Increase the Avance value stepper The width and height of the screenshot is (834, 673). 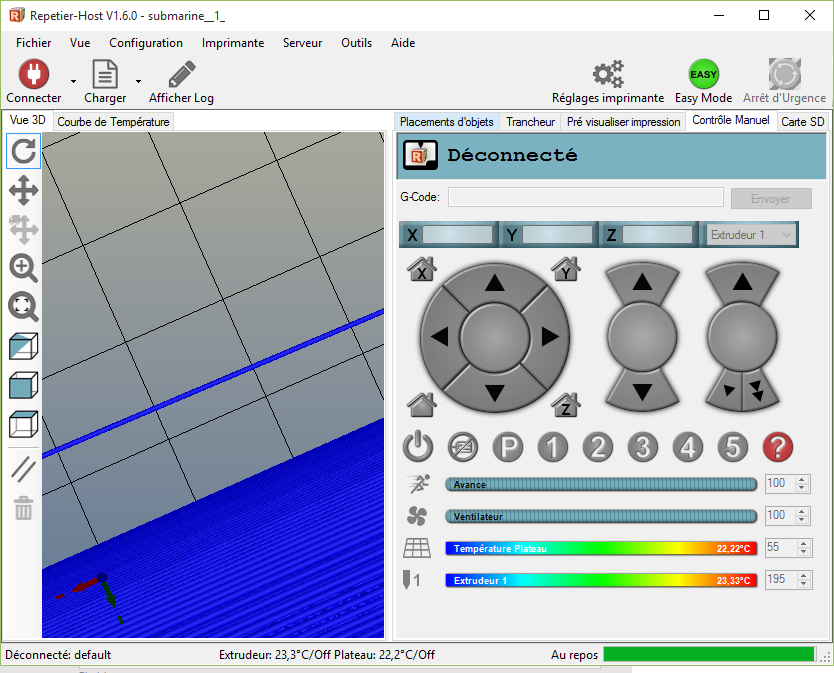[802, 479]
